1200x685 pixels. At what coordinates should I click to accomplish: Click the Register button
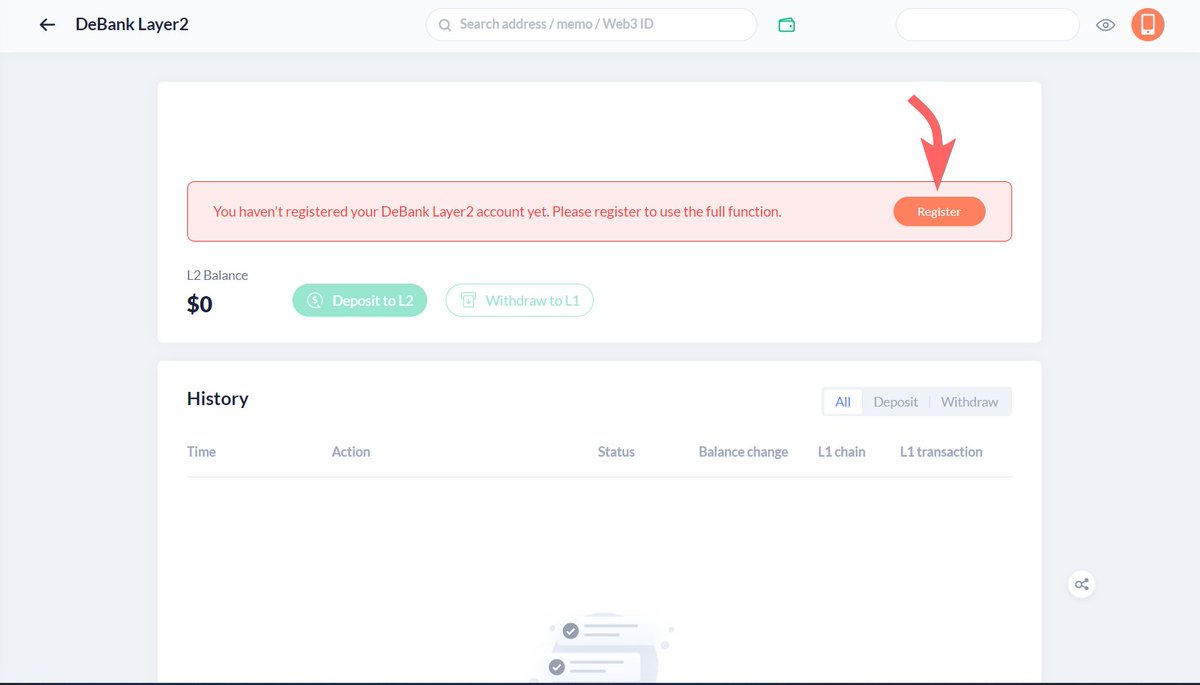pyautogui.click(x=939, y=211)
